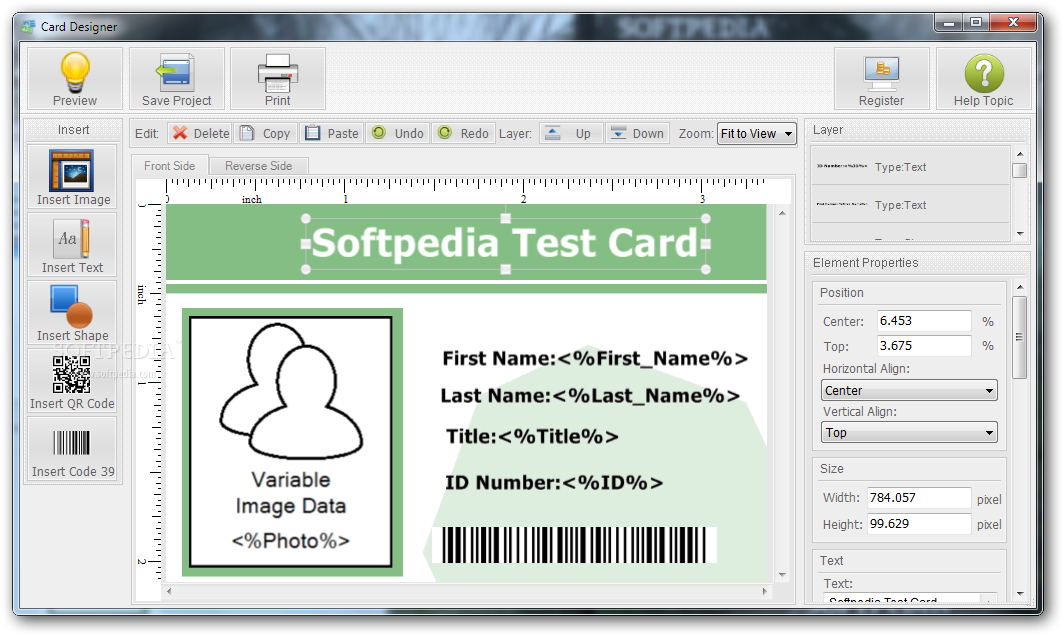Viewport: 1064px width, 636px height.
Task: Select the barcode element on the card
Action: (574, 545)
